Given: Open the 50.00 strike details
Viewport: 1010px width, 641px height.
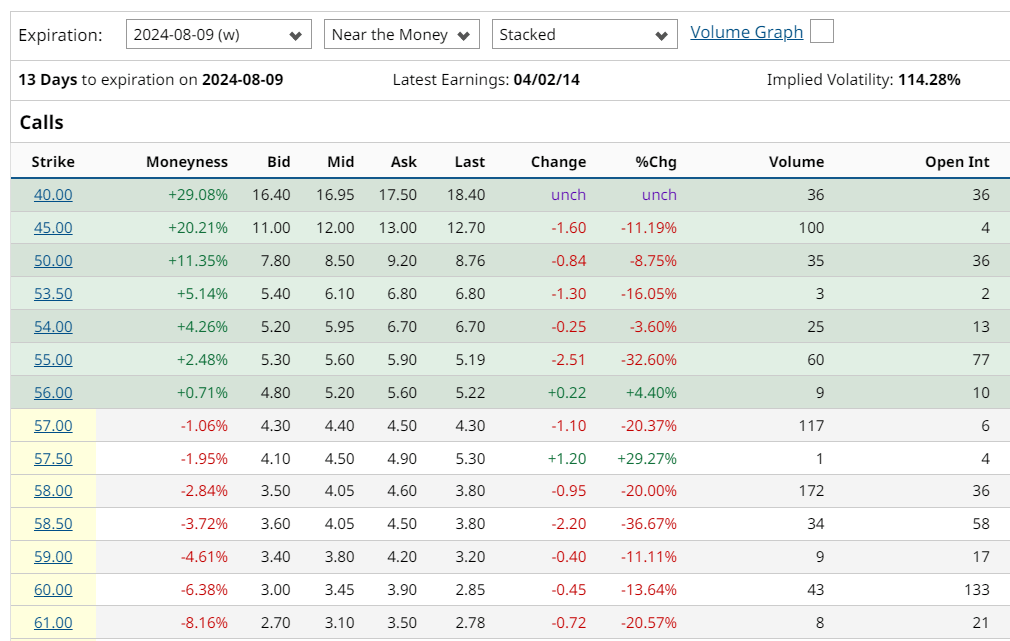Looking at the screenshot, I should tap(52, 260).
